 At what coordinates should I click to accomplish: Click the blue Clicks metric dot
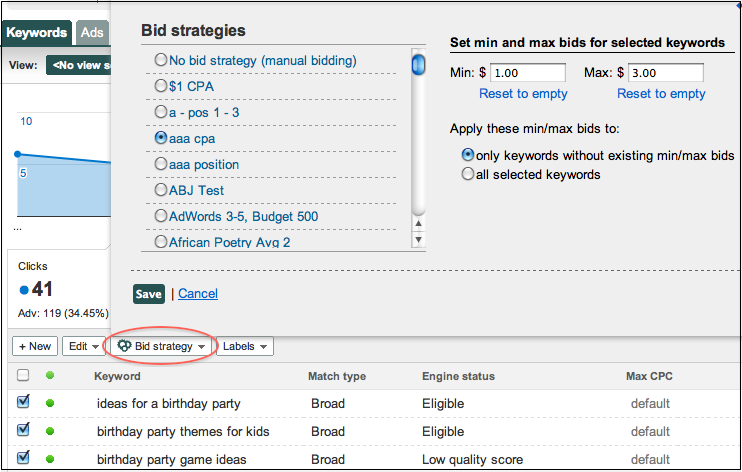tap(24, 290)
